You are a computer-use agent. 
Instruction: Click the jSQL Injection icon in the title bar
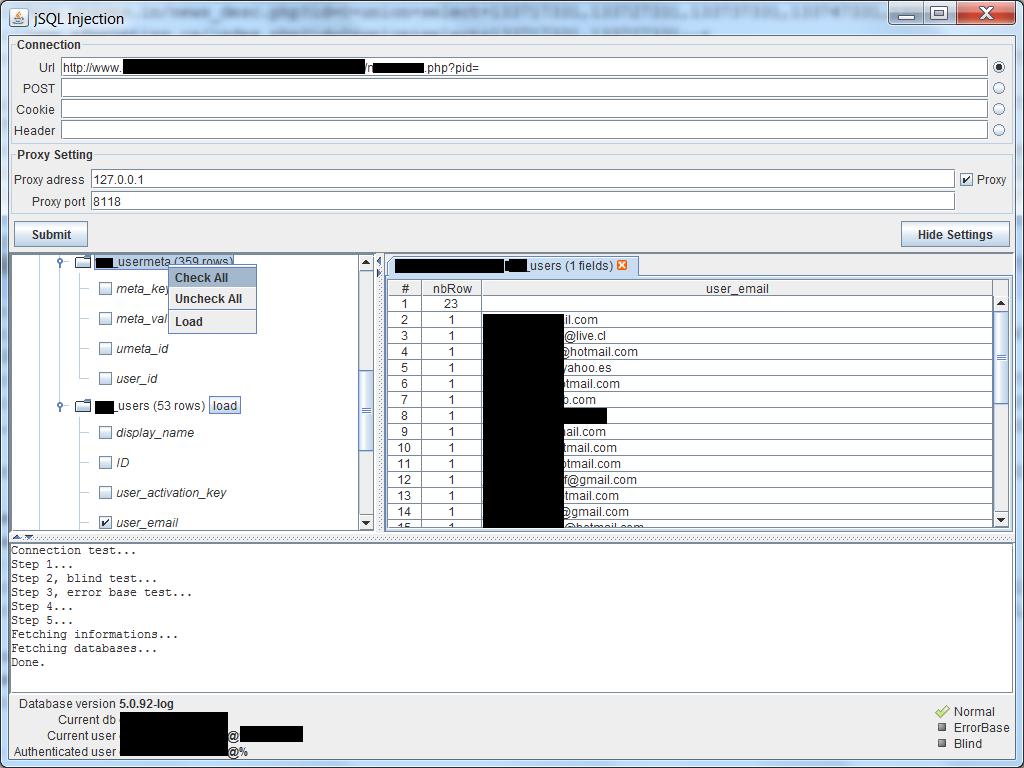click(18, 17)
